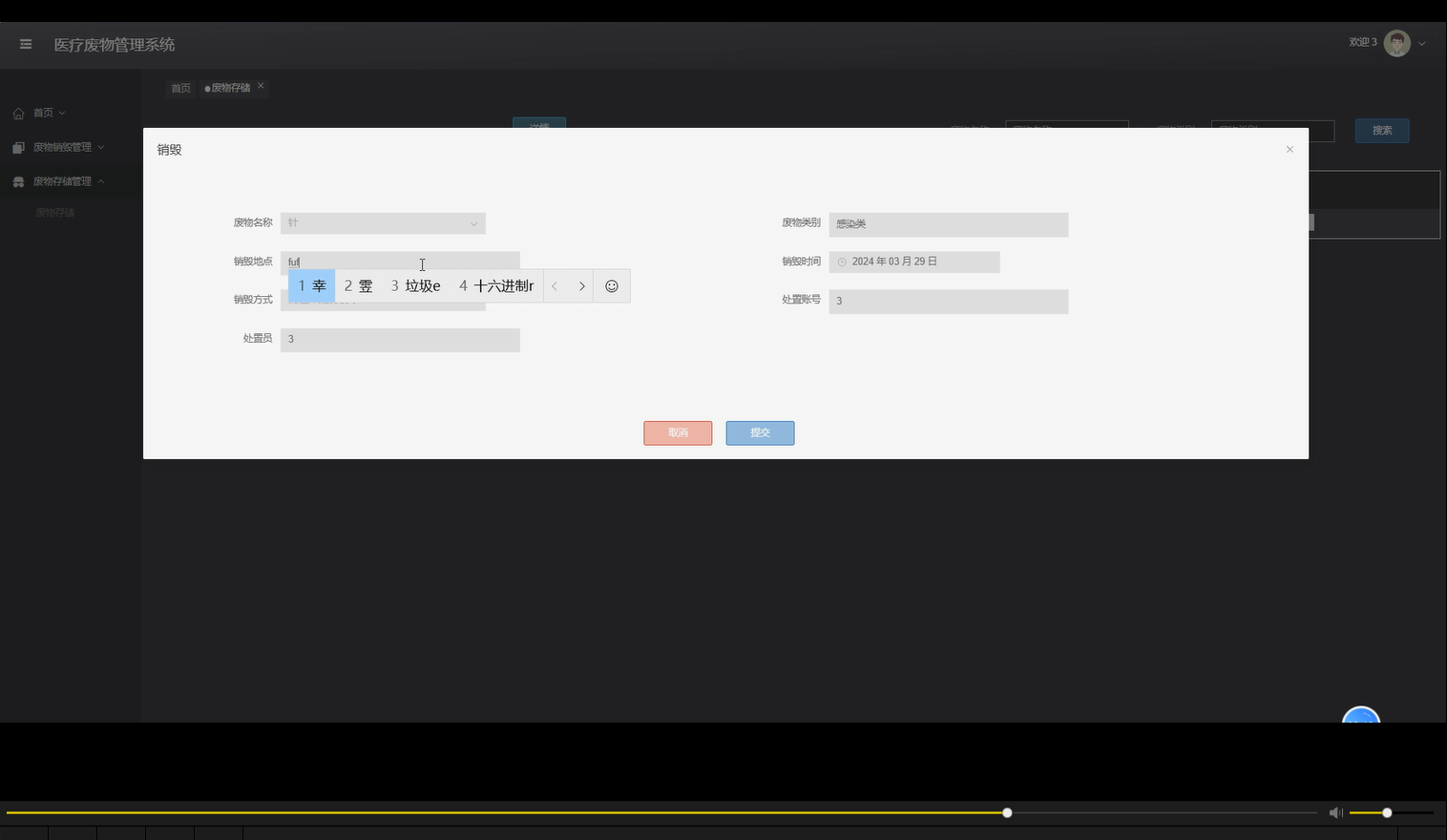
Task: Open the IME emoji smiley panel
Action: [x=612, y=285]
